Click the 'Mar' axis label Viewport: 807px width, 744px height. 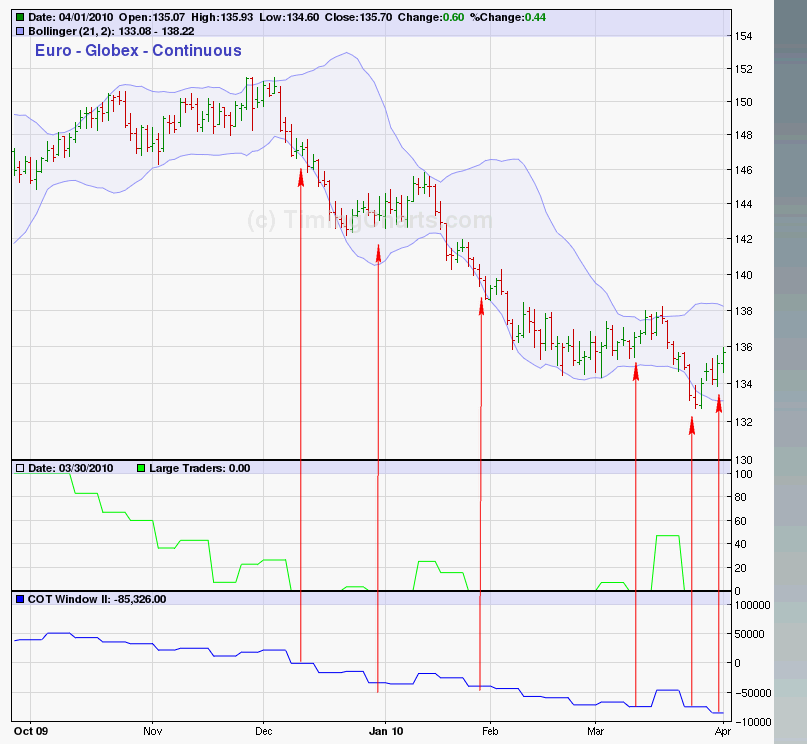(x=595, y=731)
